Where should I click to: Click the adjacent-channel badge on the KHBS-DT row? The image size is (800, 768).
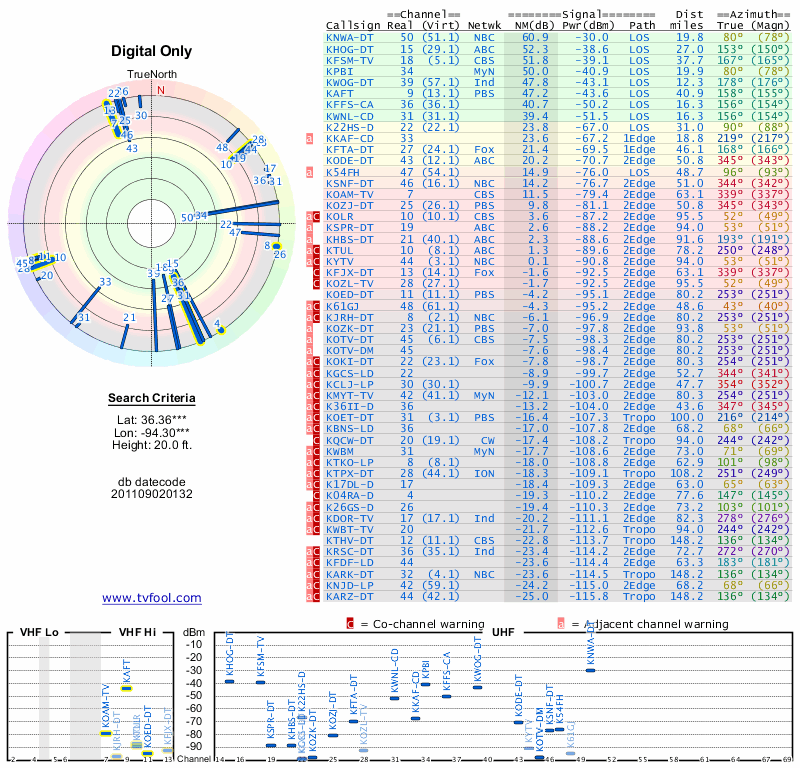pyautogui.click(x=309, y=239)
